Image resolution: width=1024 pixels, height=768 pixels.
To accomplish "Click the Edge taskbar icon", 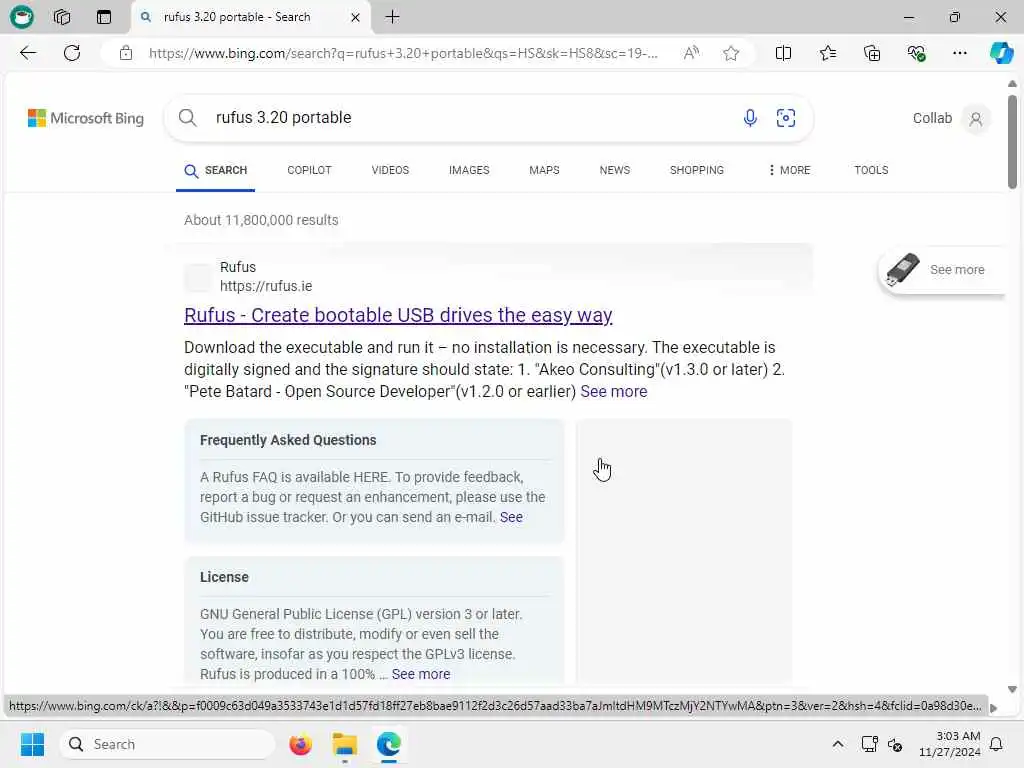I will (389, 744).
